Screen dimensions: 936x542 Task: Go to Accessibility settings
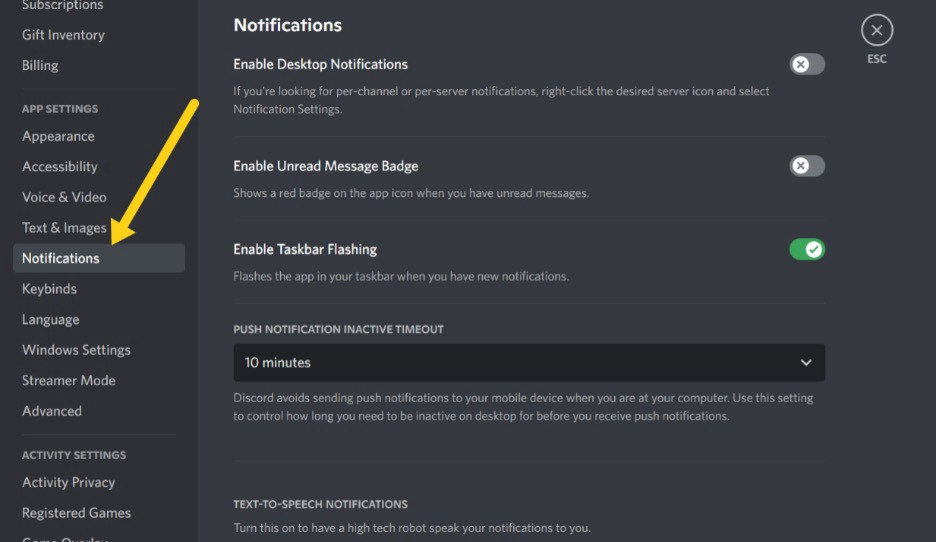tap(60, 167)
